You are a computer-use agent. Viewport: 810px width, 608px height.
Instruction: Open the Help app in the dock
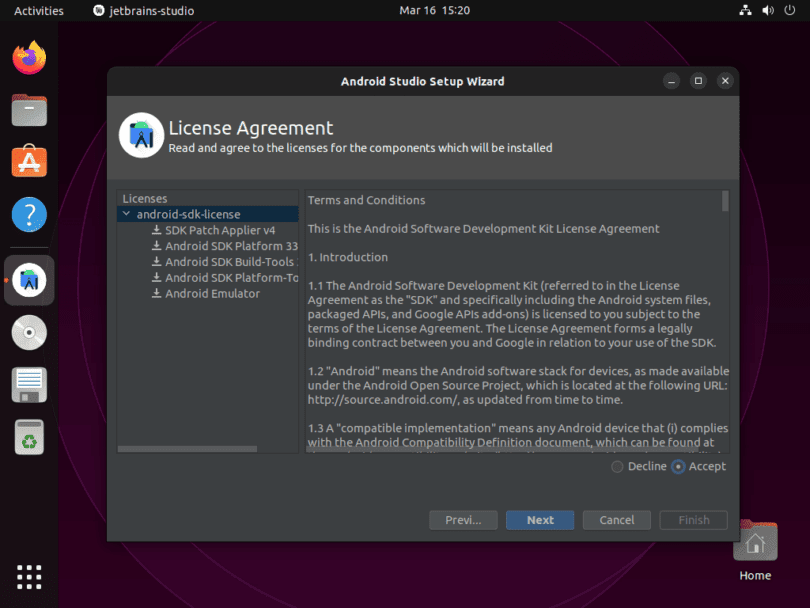(x=29, y=214)
